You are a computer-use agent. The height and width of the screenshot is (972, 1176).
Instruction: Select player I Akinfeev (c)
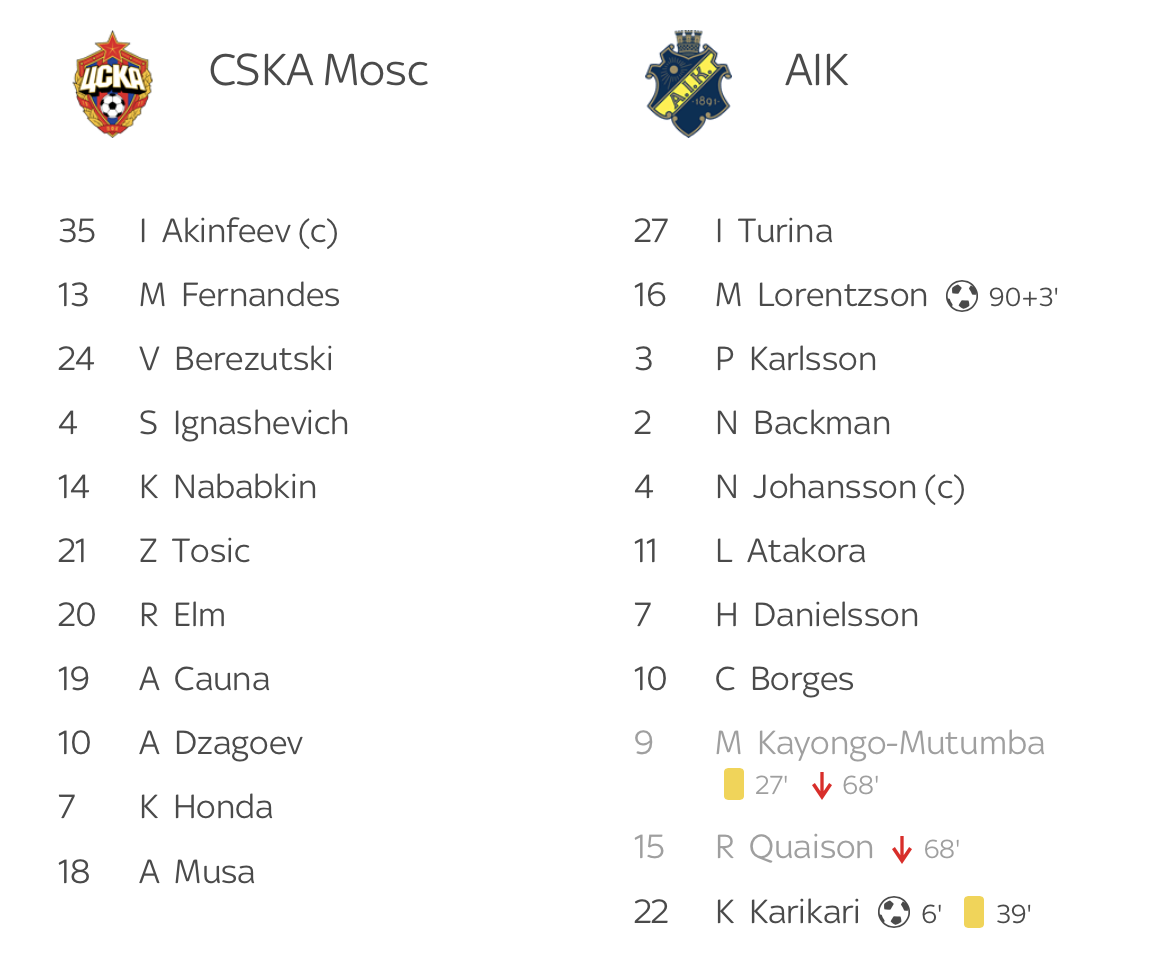tap(238, 231)
